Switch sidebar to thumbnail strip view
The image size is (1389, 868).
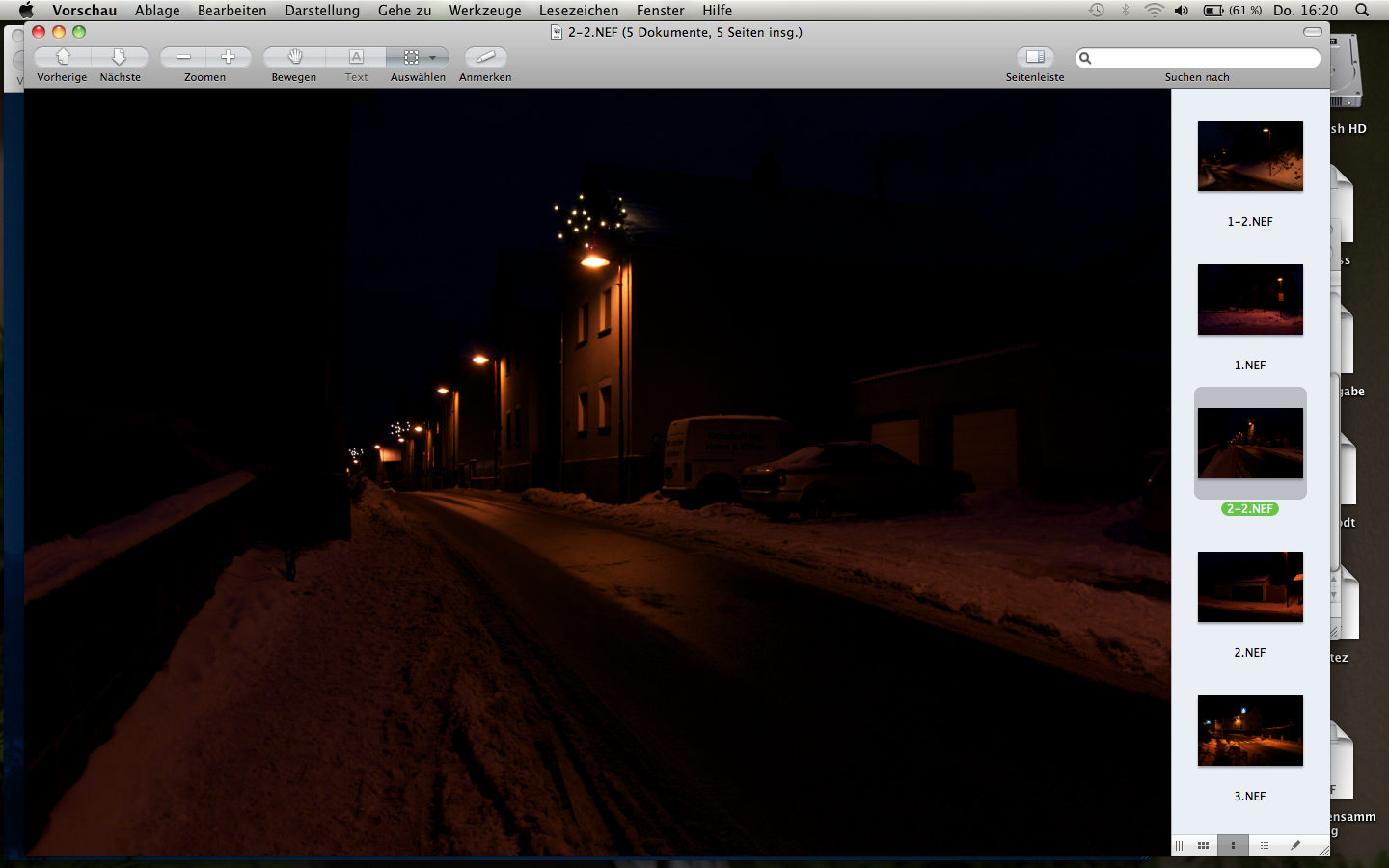click(x=1233, y=846)
